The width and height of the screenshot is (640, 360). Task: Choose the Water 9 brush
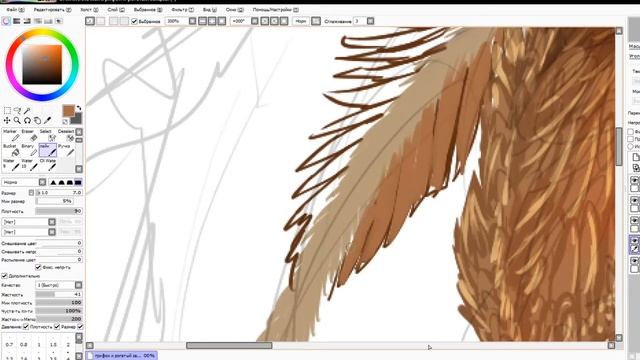11,165
